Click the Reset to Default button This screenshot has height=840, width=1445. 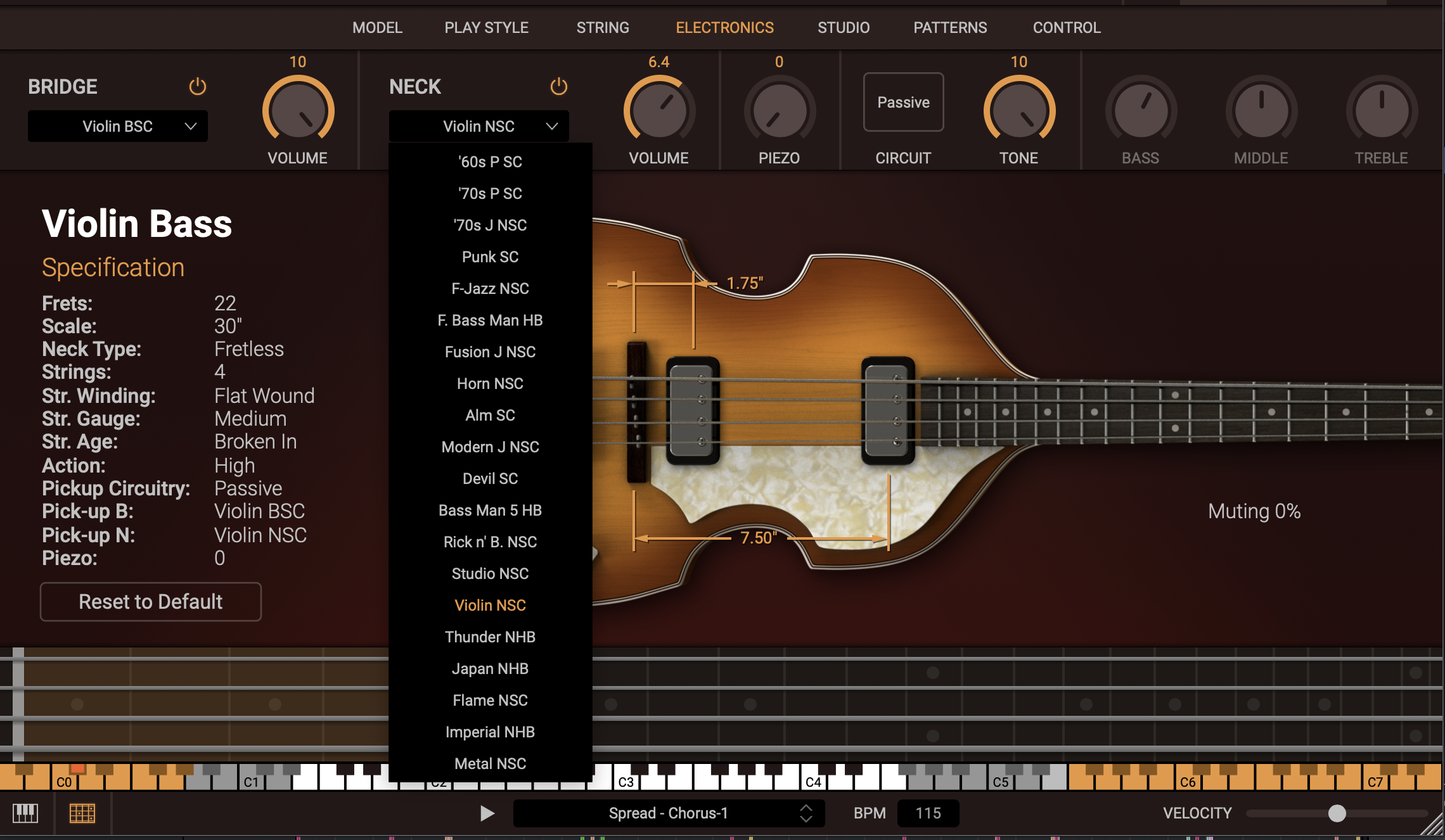coord(151,602)
